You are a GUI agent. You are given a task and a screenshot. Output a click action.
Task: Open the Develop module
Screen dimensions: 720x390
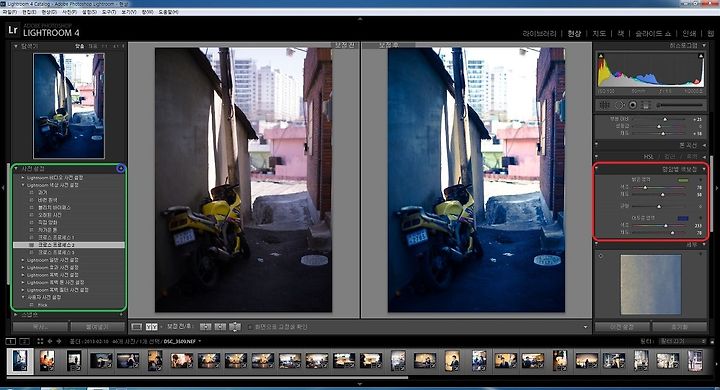pos(574,34)
